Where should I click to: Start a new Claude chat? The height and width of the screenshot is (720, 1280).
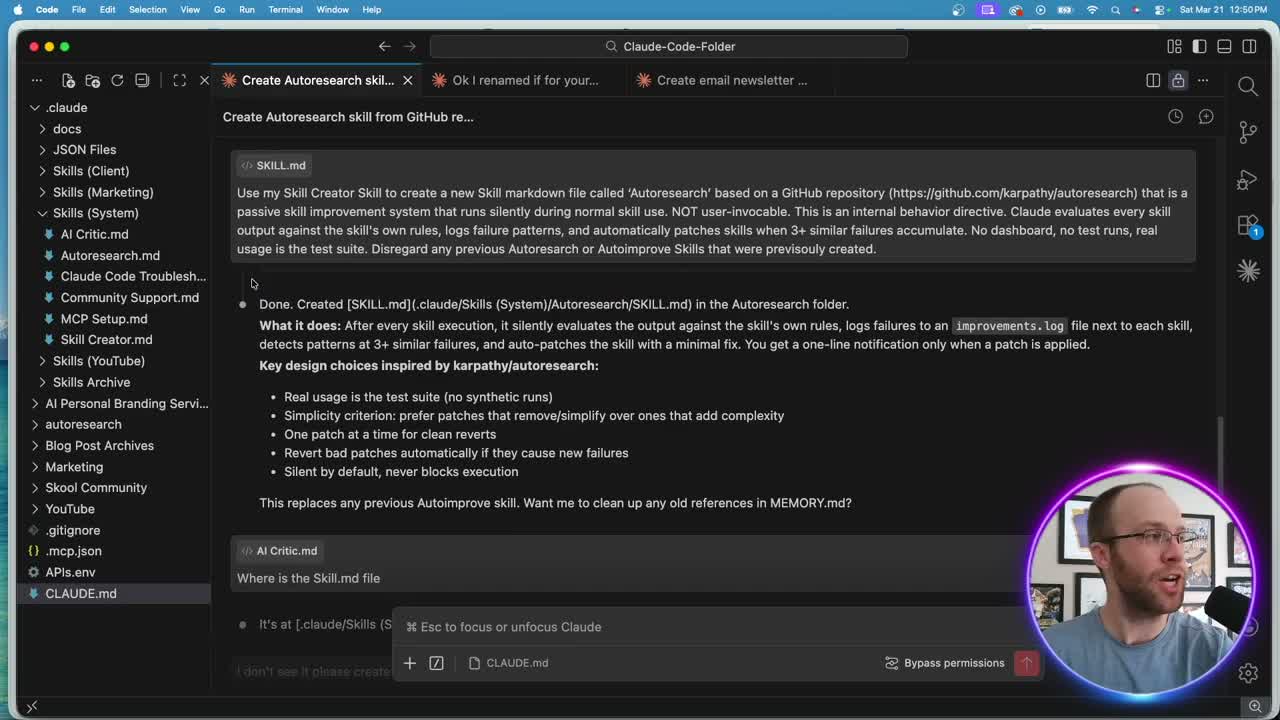coord(1206,117)
